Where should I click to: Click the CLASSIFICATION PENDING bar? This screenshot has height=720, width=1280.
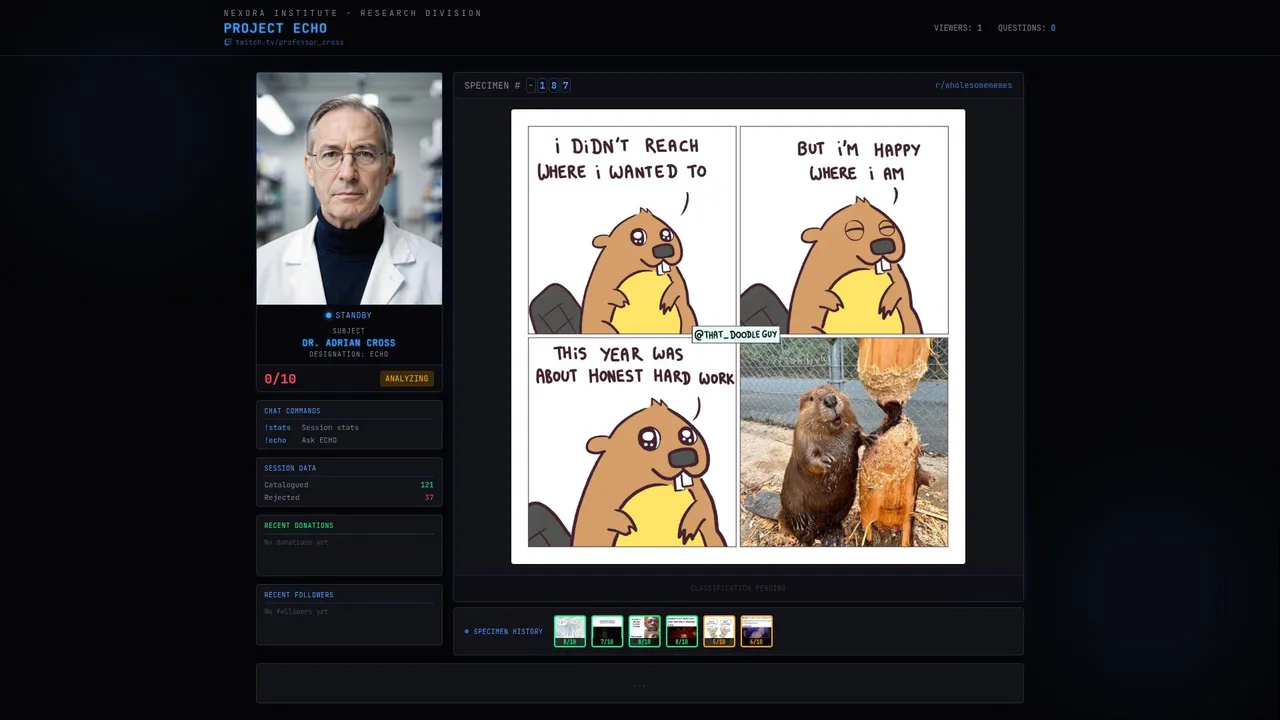coord(738,588)
